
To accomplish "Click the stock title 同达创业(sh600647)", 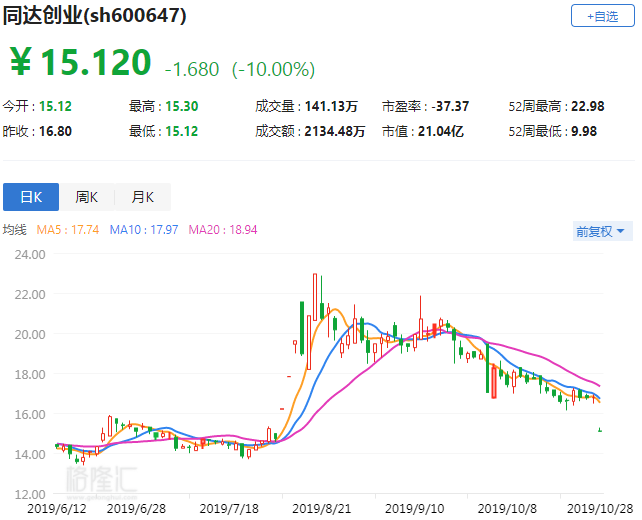I will click(x=95, y=16).
